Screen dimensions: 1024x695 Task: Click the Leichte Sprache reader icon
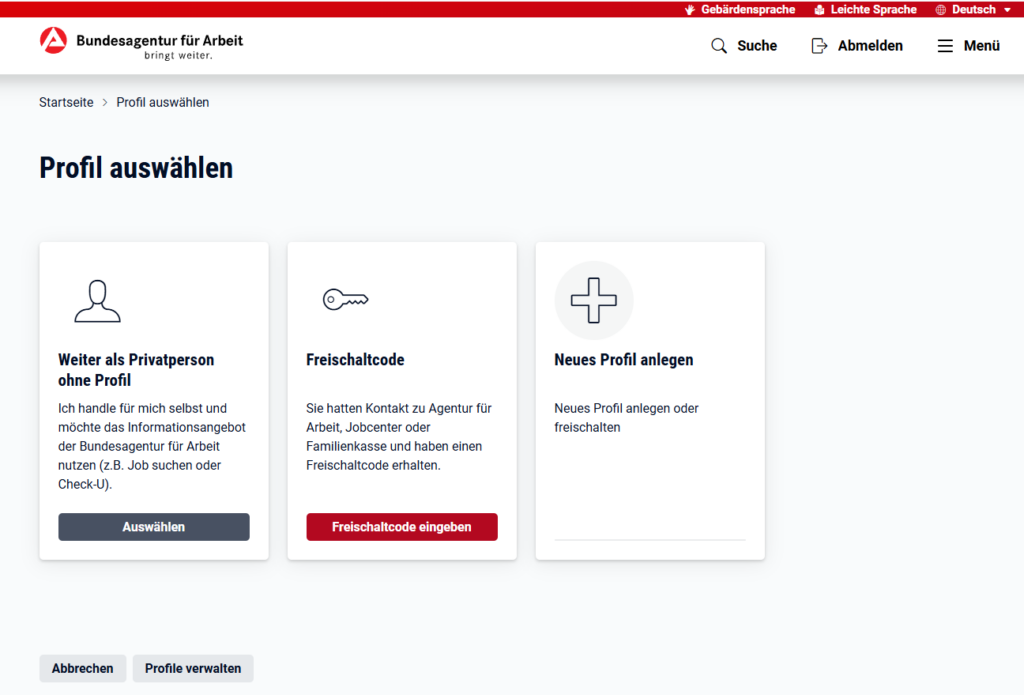pos(819,10)
